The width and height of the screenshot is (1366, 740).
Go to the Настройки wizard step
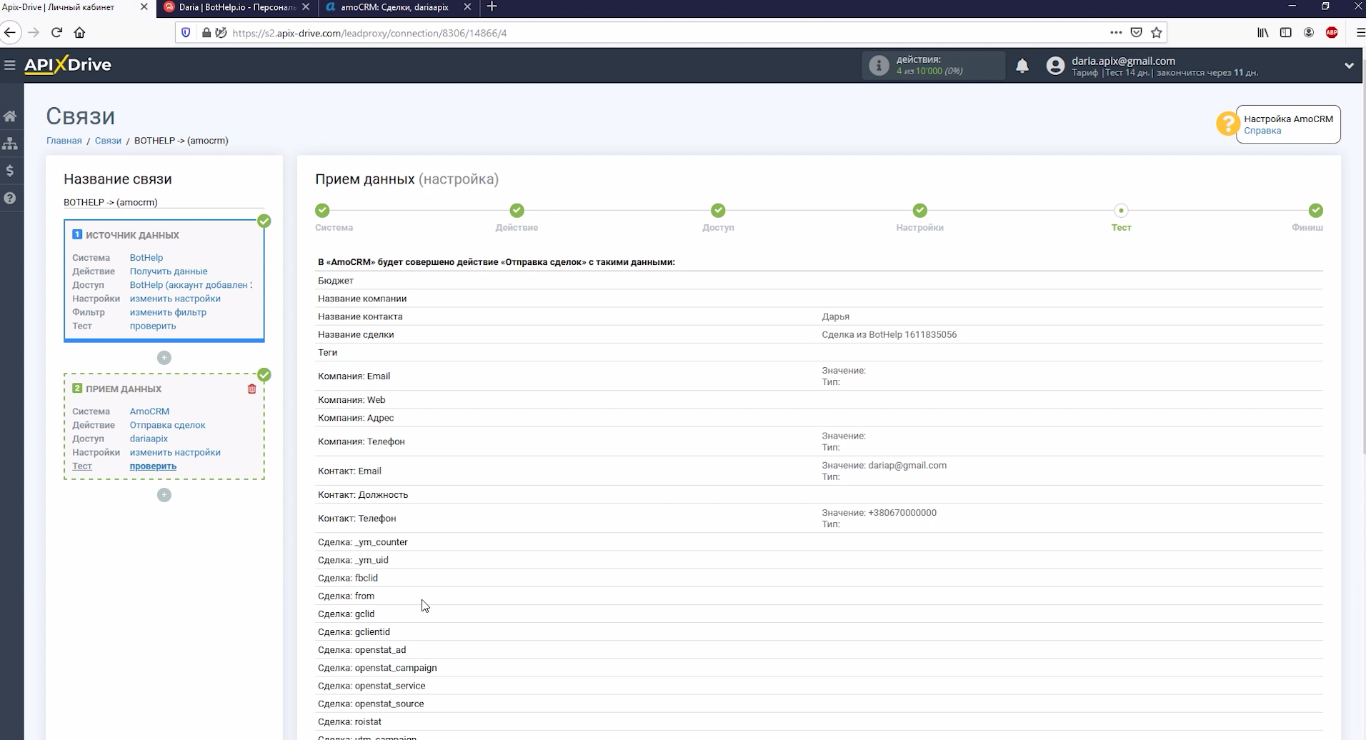pos(920,211)
